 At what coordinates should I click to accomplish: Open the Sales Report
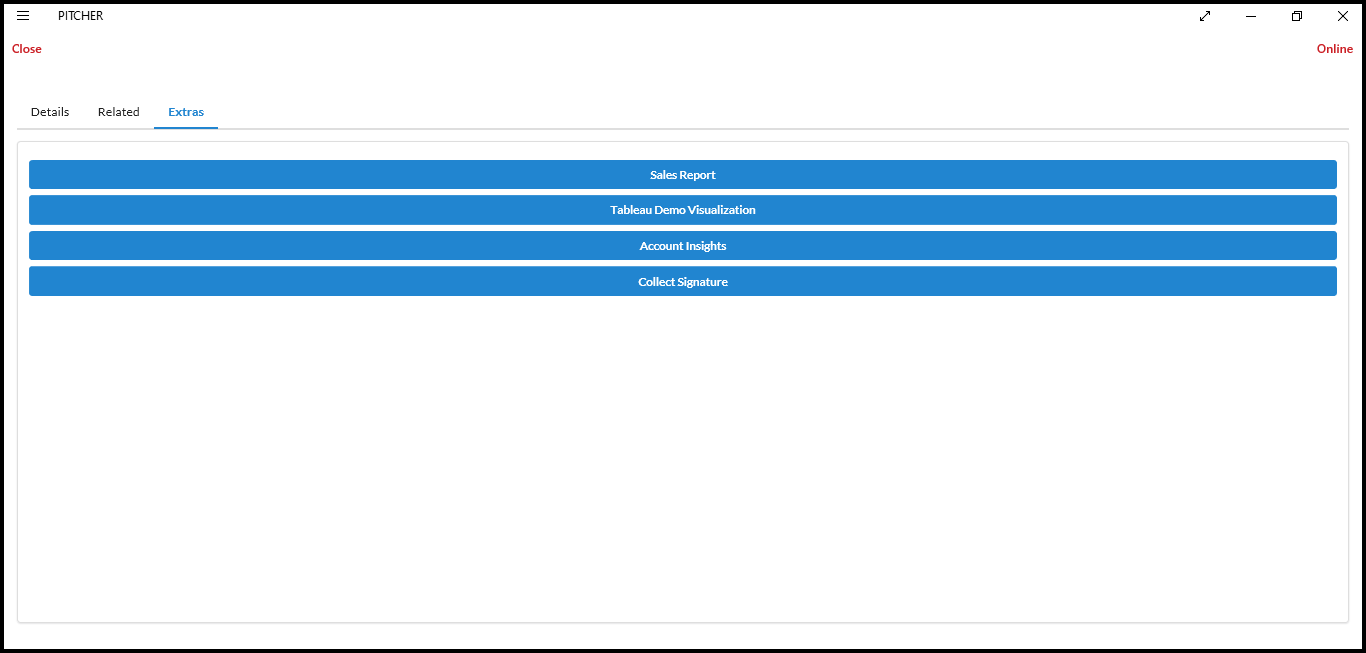pyautogui.click(x=683, y=174)
